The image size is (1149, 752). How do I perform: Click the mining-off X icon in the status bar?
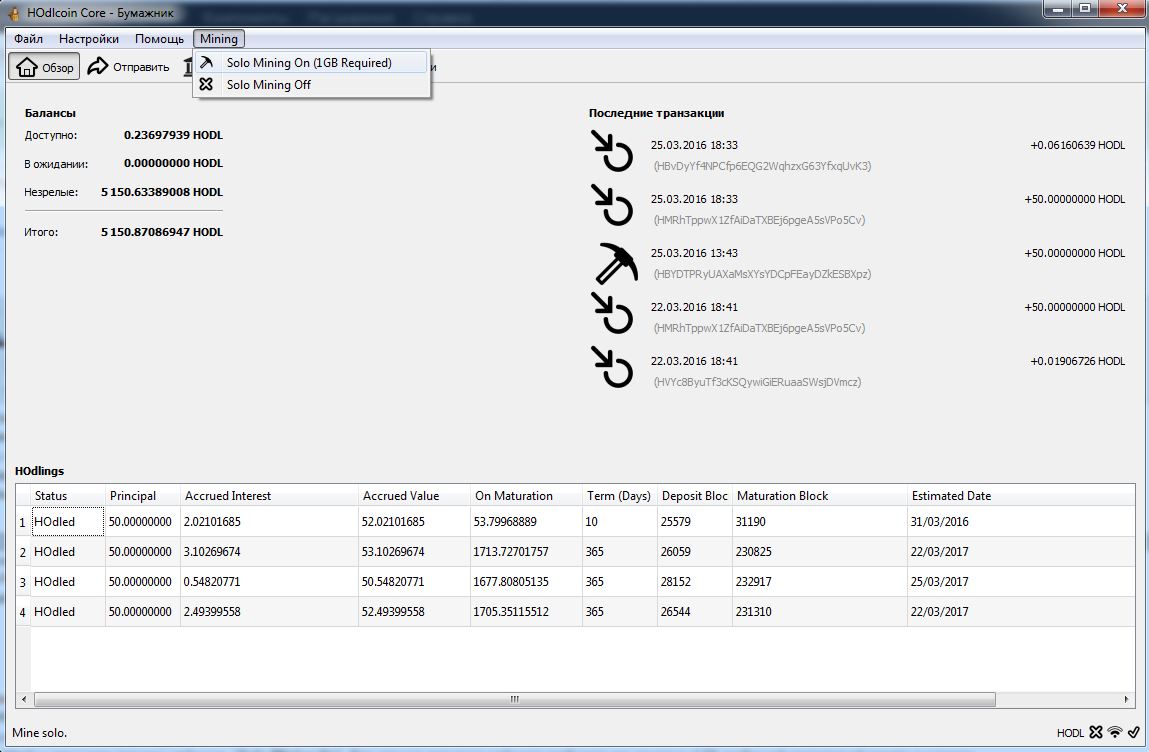point(1096,732)
